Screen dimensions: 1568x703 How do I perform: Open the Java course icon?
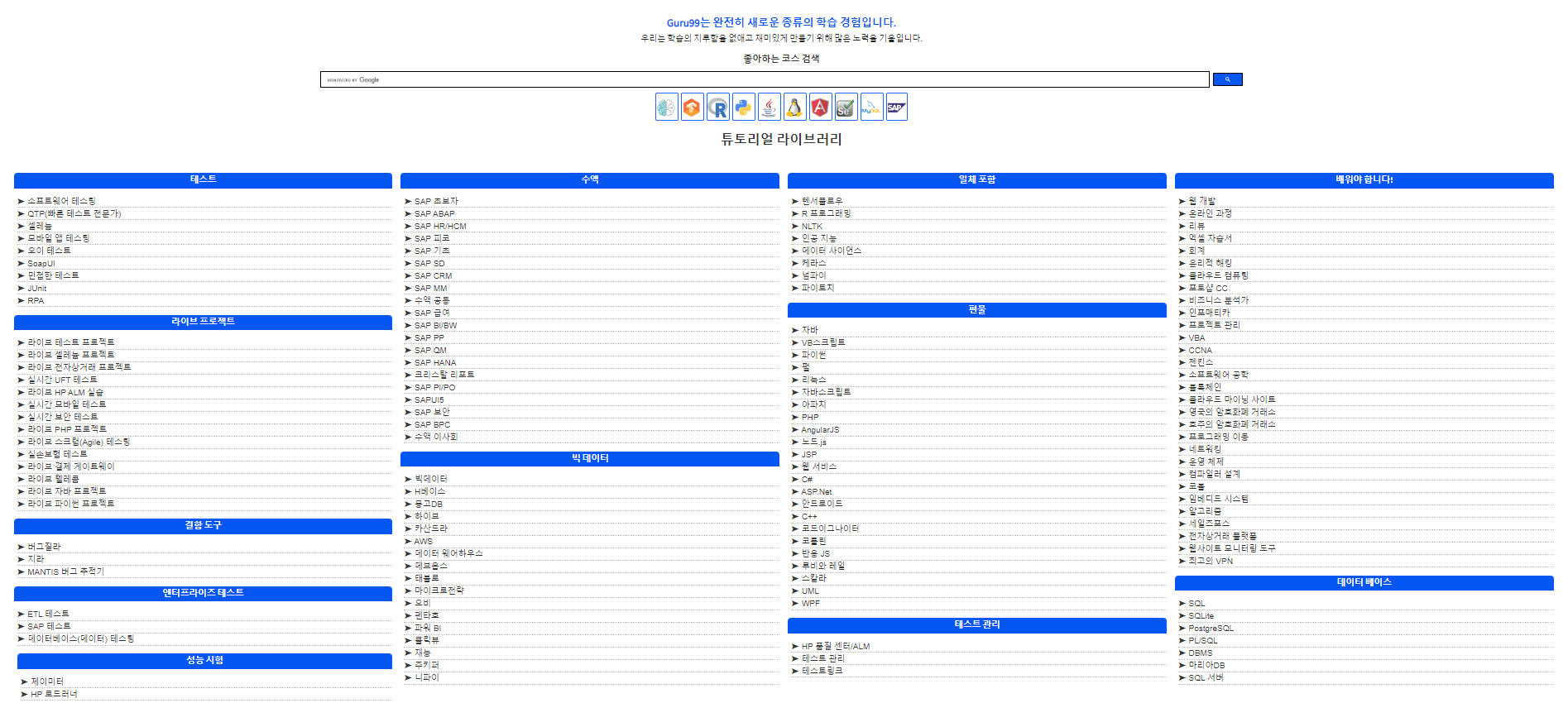pyautogui.click(x=769, y=107)
